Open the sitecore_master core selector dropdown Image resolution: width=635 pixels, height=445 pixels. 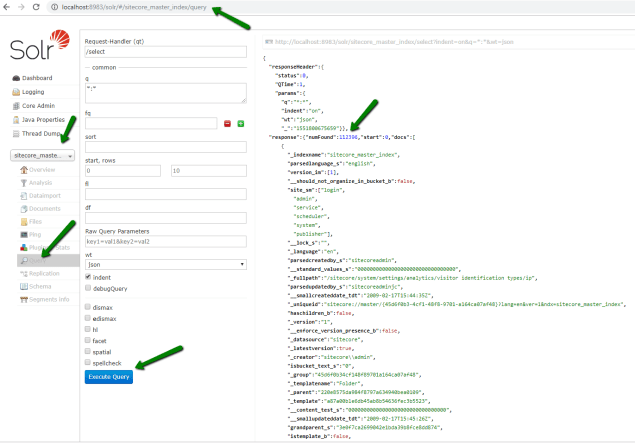pyautogui.click(x=42, y=155)
